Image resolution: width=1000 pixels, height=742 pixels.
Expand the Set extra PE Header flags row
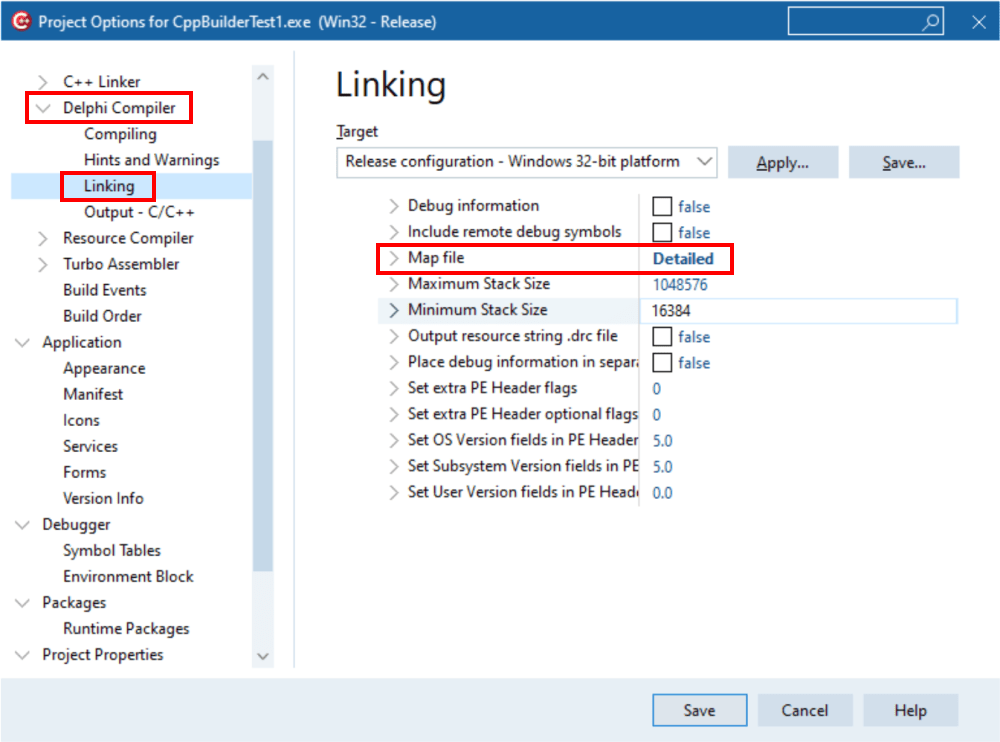(394, 388)
